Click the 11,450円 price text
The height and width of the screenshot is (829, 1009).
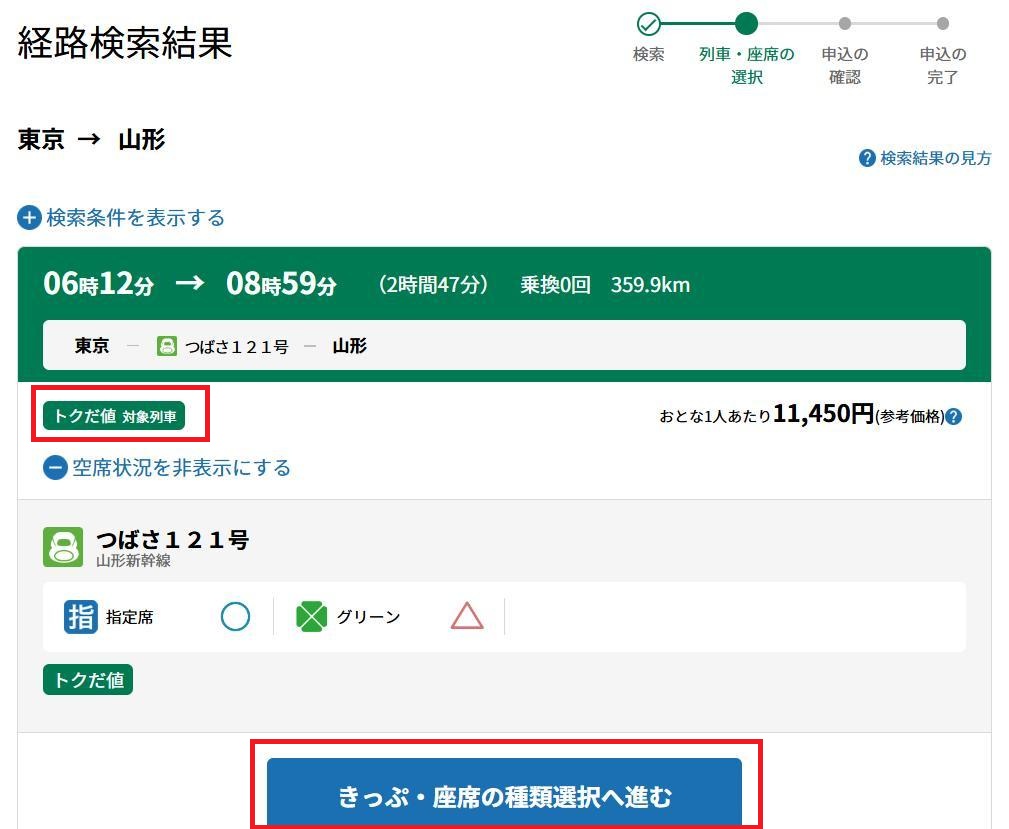(x=823, y=414)
